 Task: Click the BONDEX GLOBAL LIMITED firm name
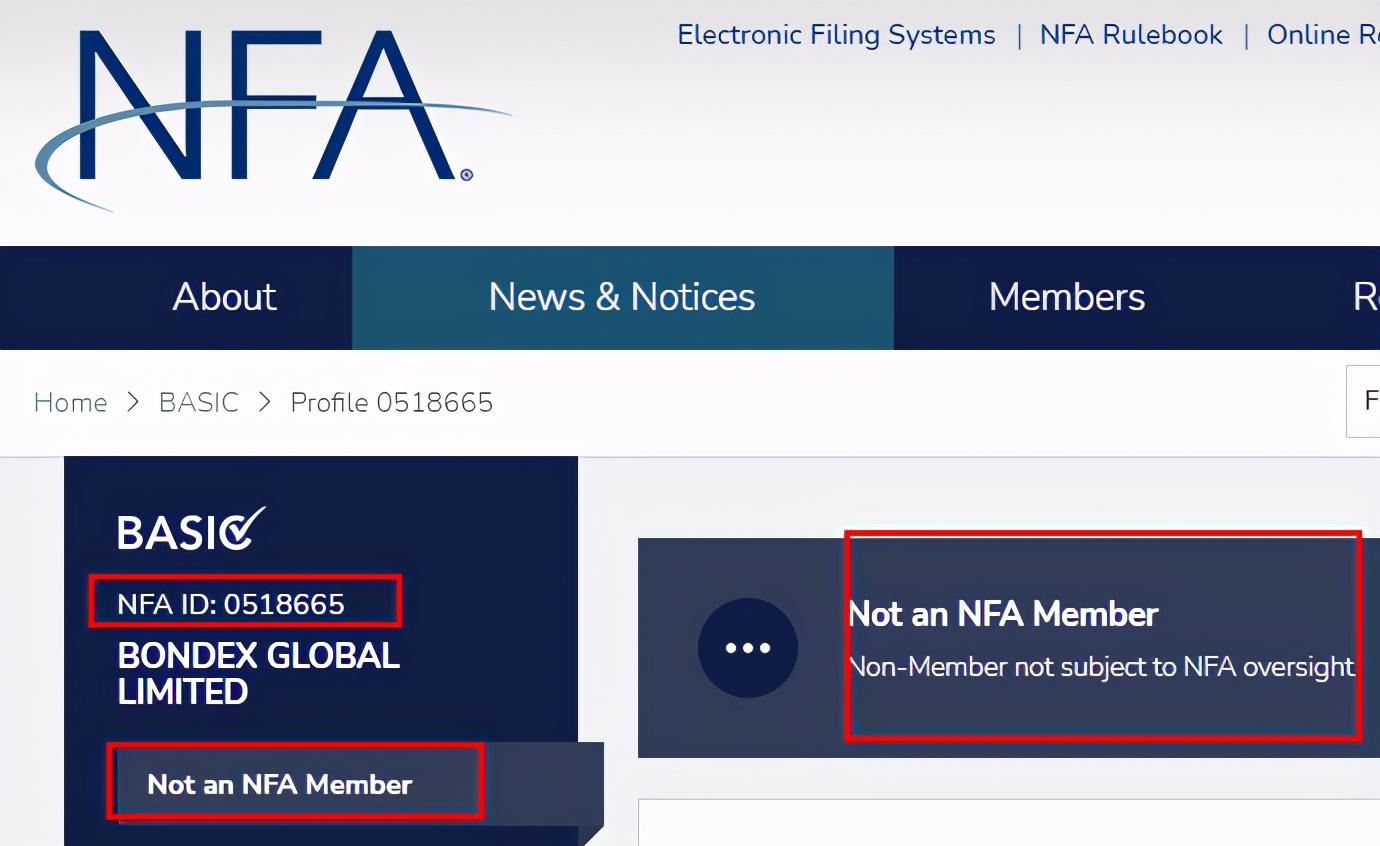pos(258,673)
